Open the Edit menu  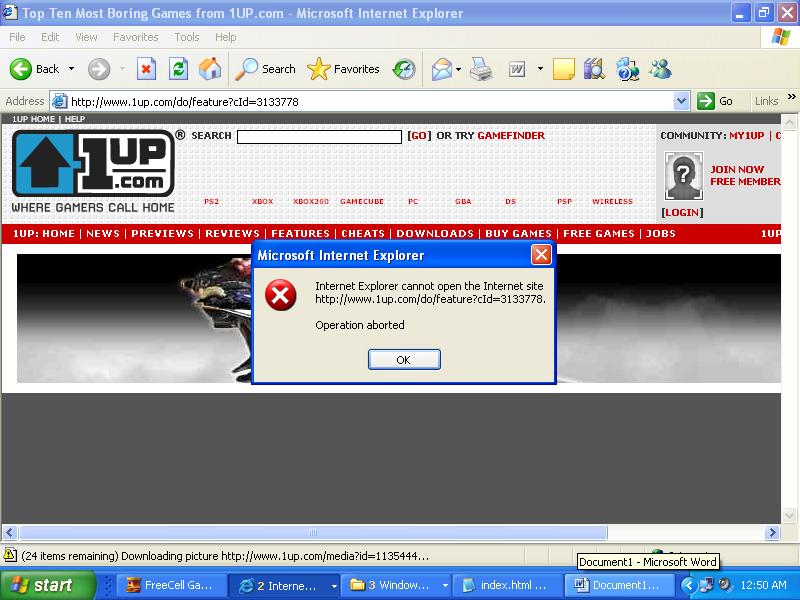(x=50, y=37)
